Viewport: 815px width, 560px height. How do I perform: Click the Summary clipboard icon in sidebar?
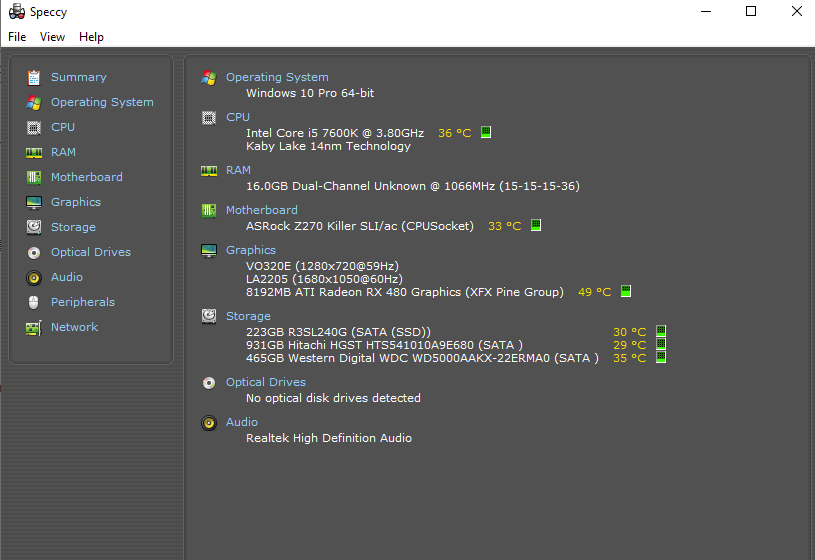(34, 77)
